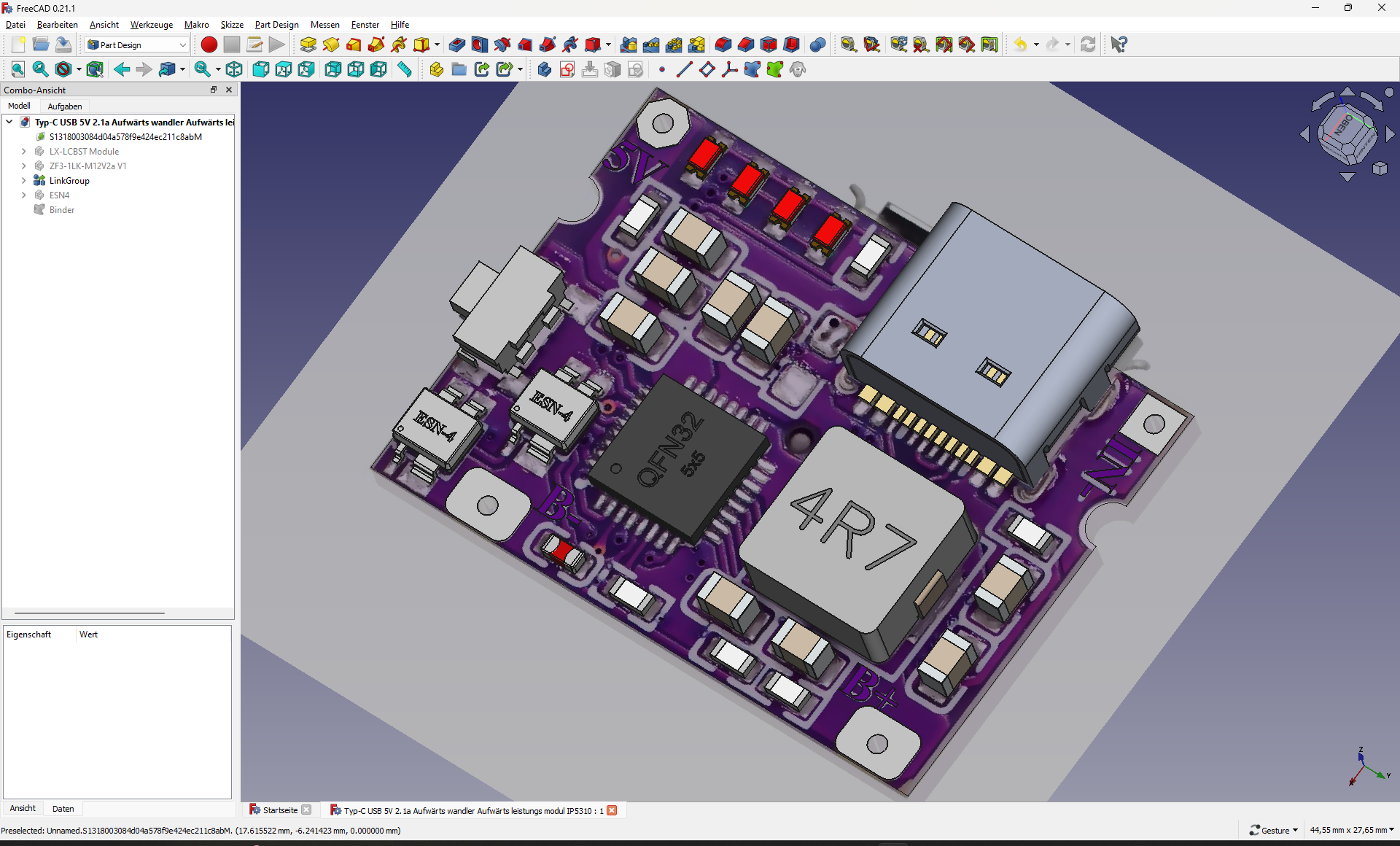Create a local coordinate system

click(x=730, y=69)
